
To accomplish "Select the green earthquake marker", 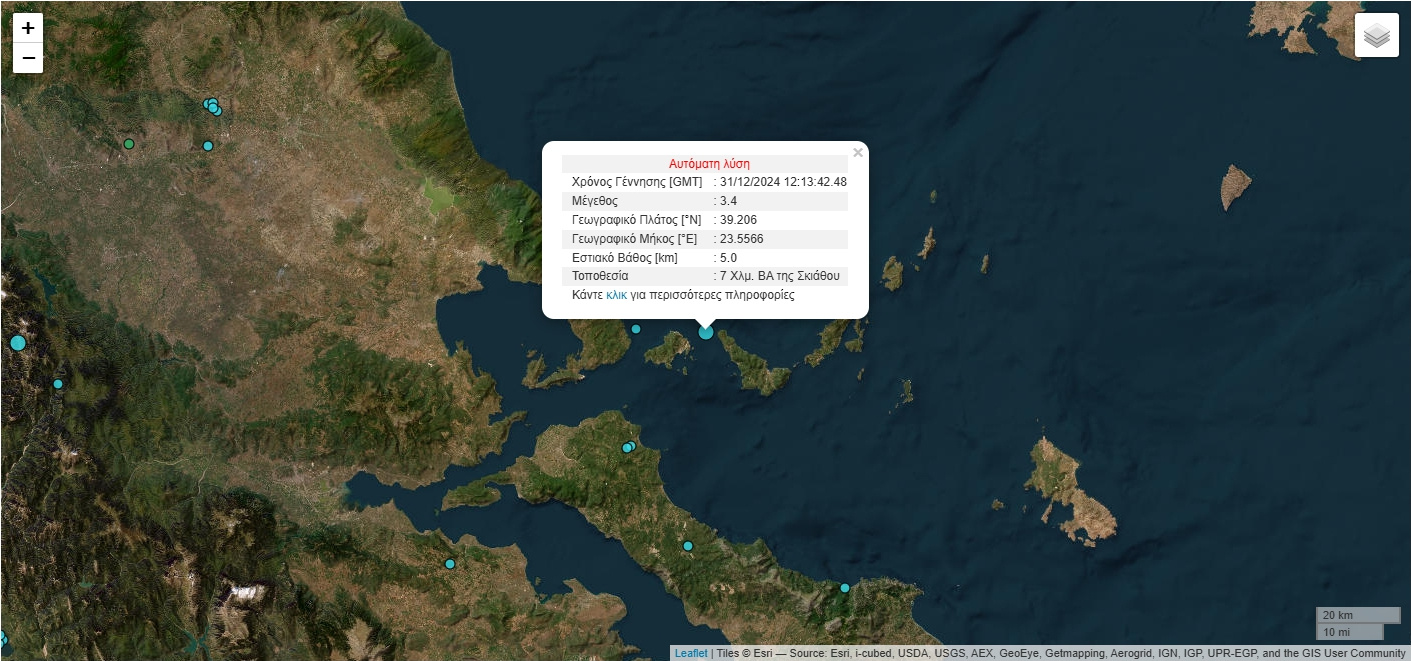I will (x=128, y=144).
